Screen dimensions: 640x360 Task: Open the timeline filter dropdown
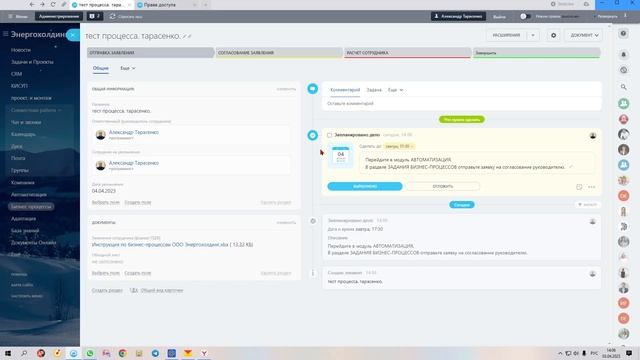point(588,204)
